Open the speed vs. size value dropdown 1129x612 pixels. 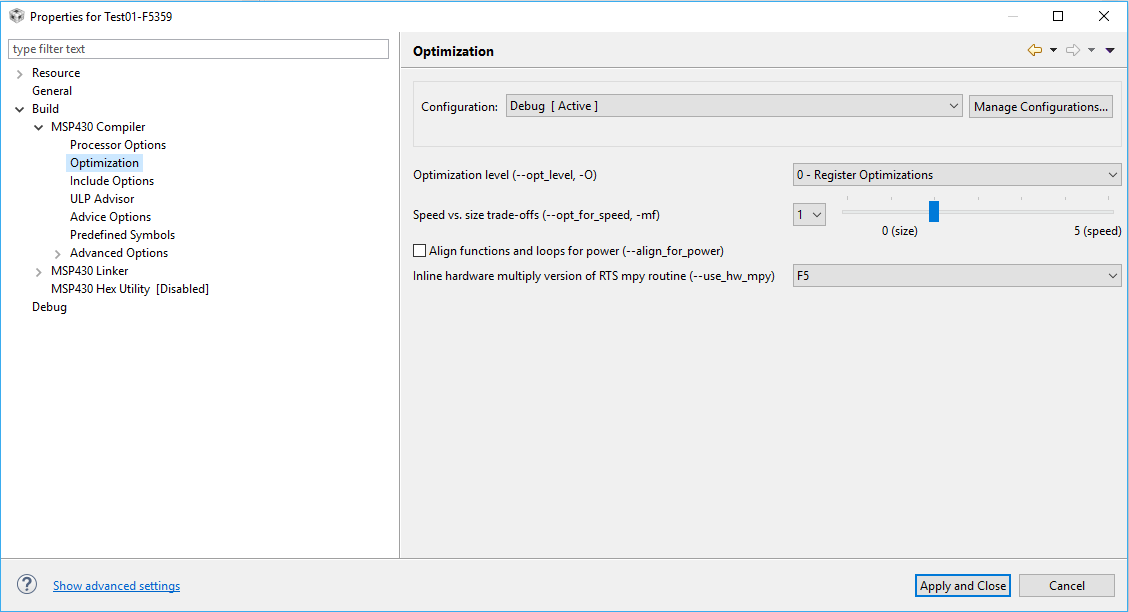coord(809,215)
